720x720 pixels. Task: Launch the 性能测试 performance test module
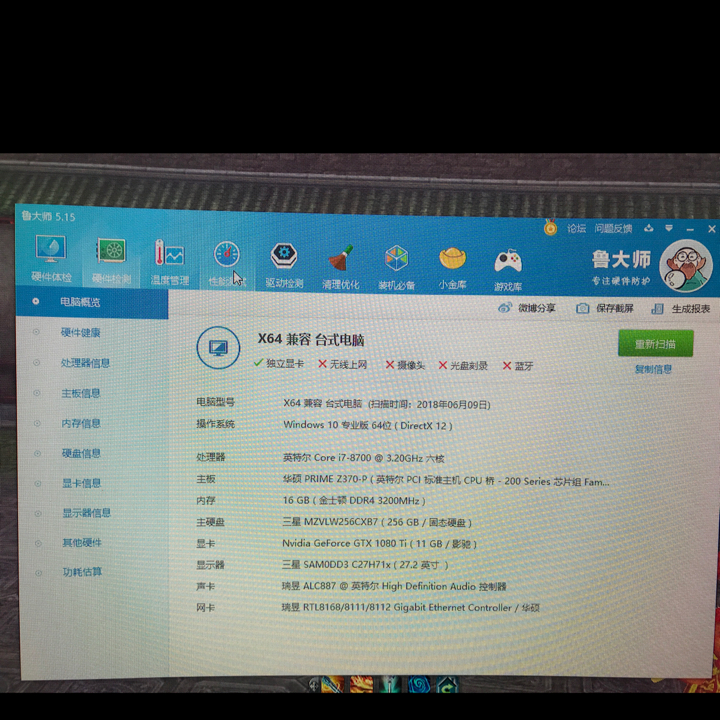(227, 264)
